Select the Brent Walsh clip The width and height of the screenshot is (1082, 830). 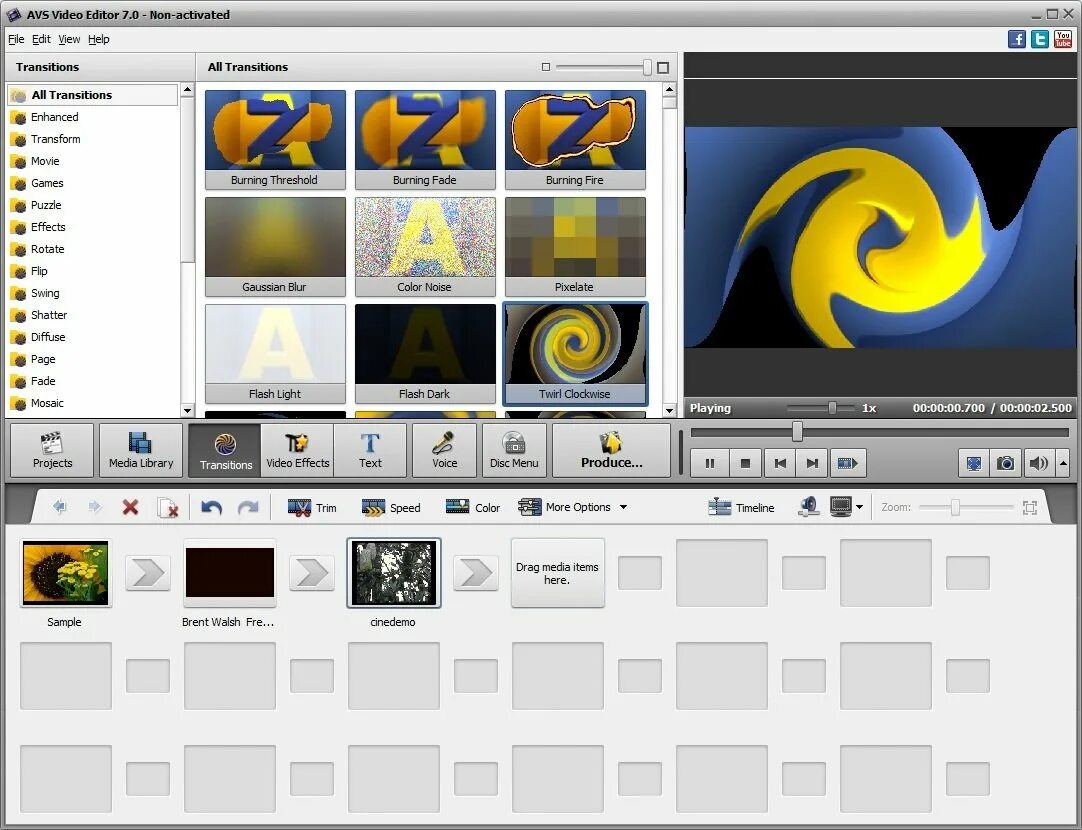[x=230, y=573]
